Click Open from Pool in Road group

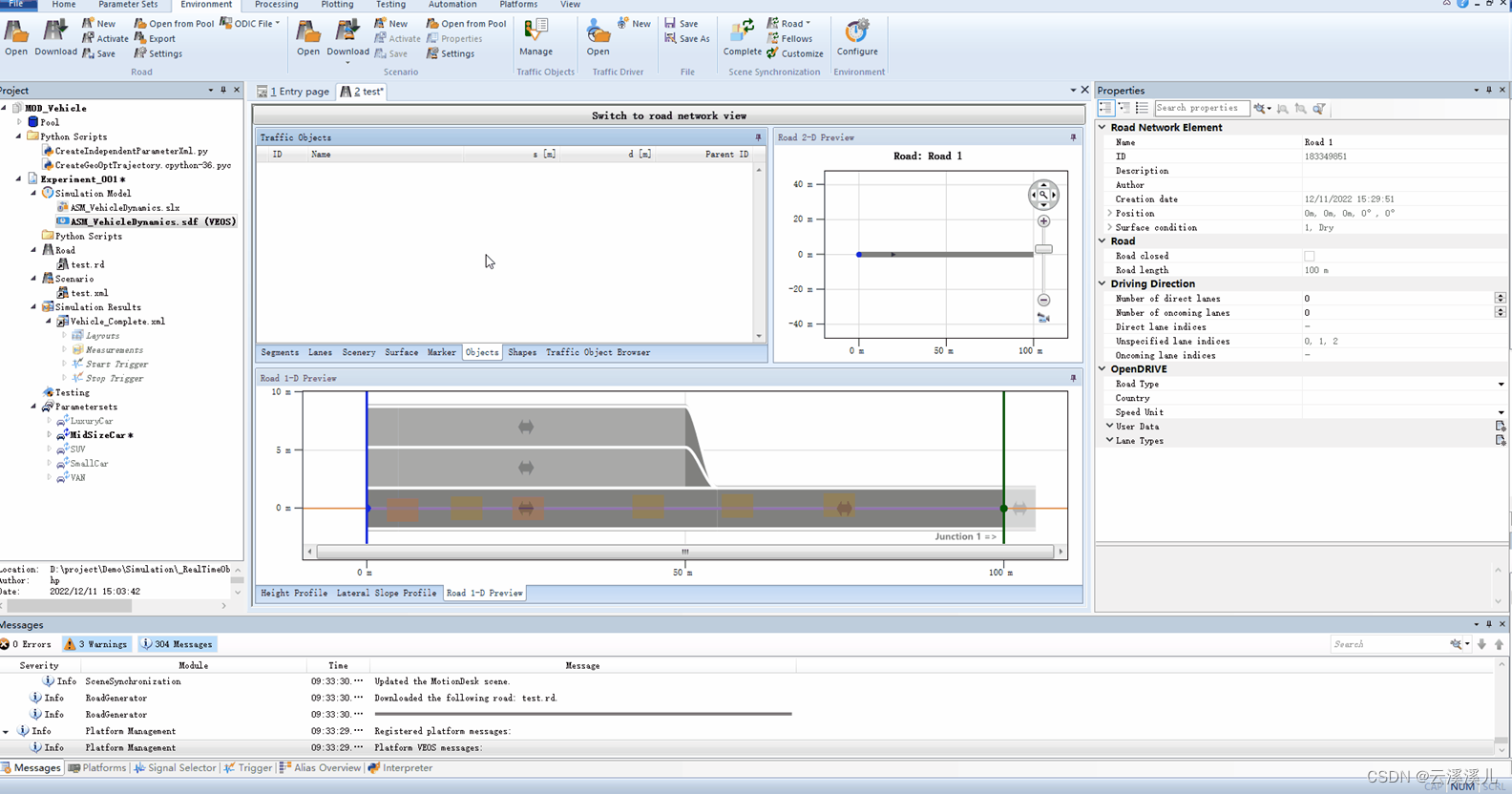pos(174,24)
